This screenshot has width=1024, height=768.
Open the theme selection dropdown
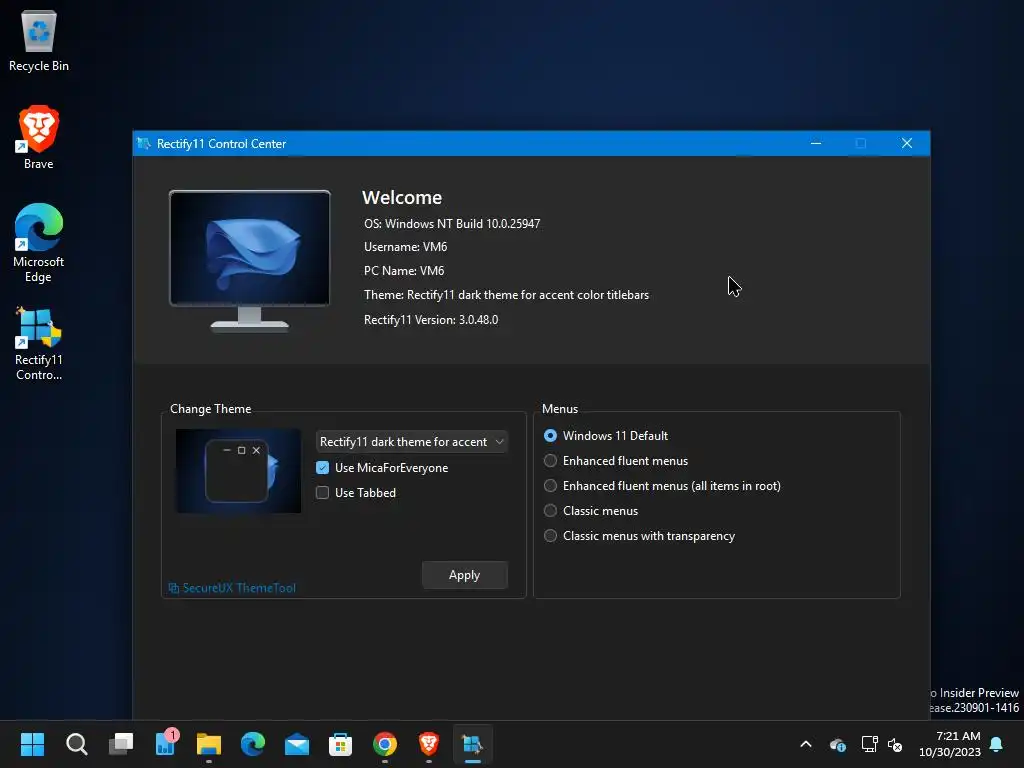411,442
